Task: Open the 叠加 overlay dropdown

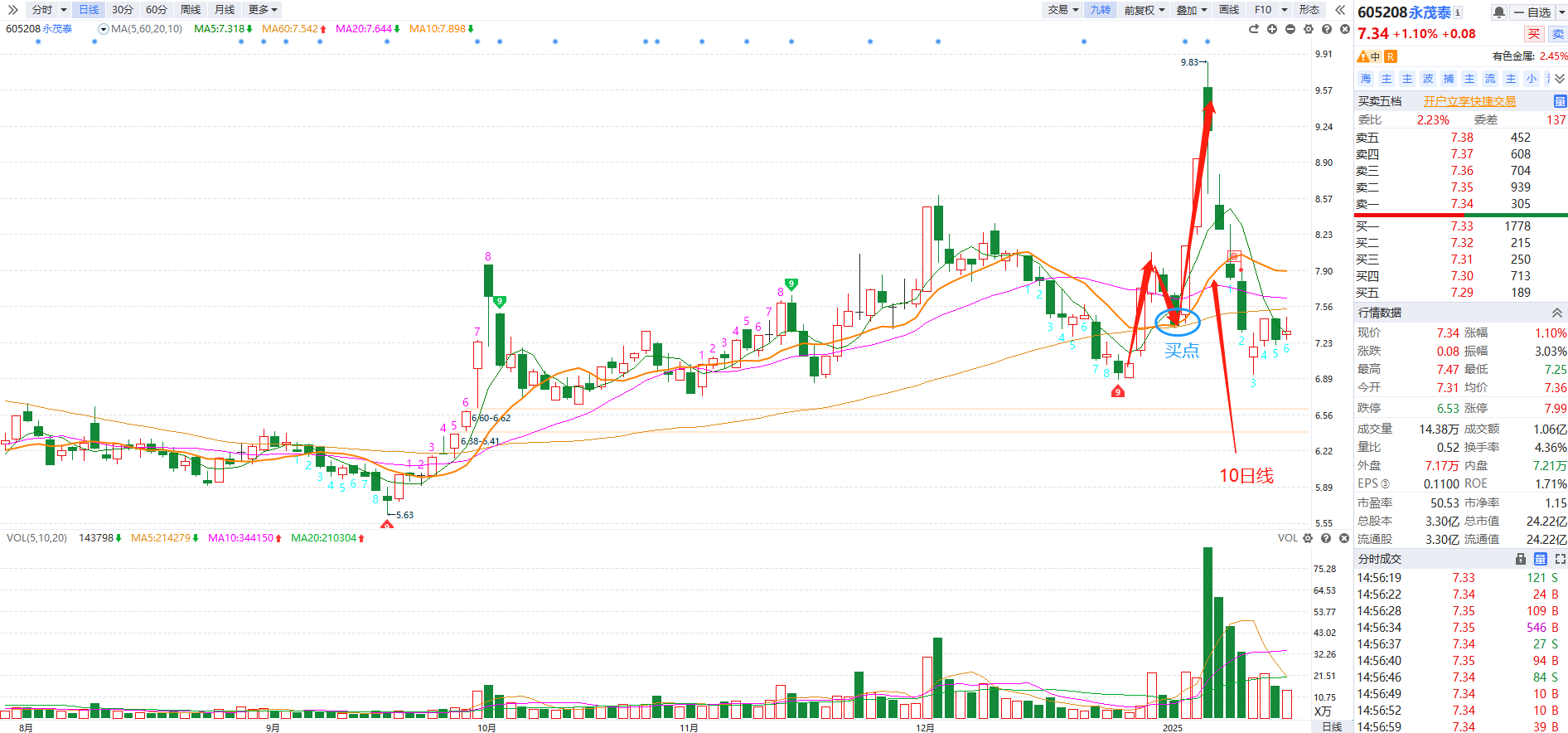Action: [1192, 10]
